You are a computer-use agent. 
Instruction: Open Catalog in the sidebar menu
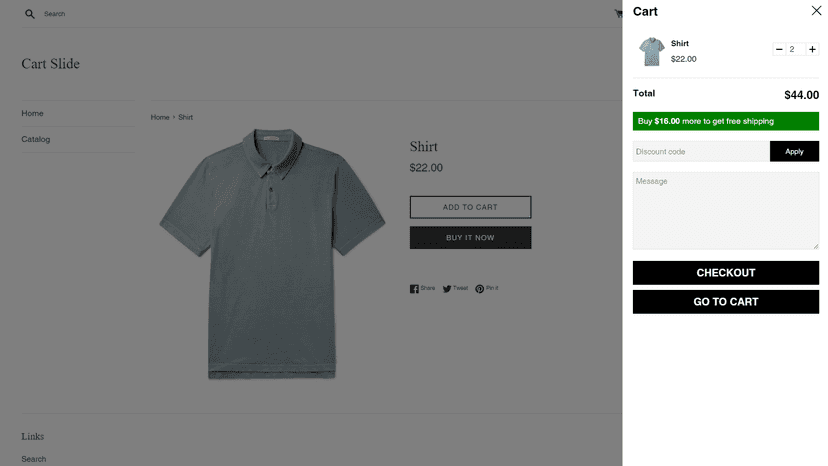click(x=35, y=139)
